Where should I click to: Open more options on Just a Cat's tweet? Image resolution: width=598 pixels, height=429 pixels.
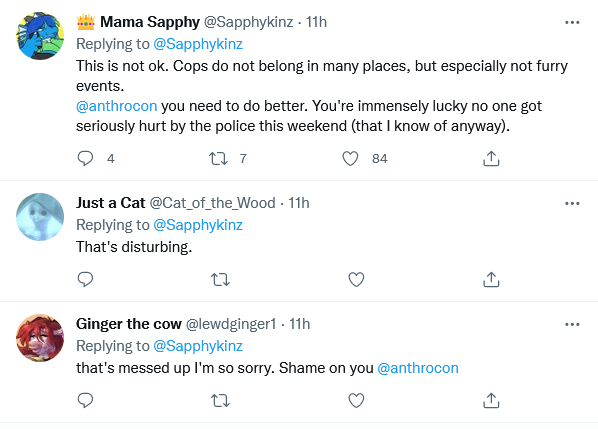pos(572,203)
